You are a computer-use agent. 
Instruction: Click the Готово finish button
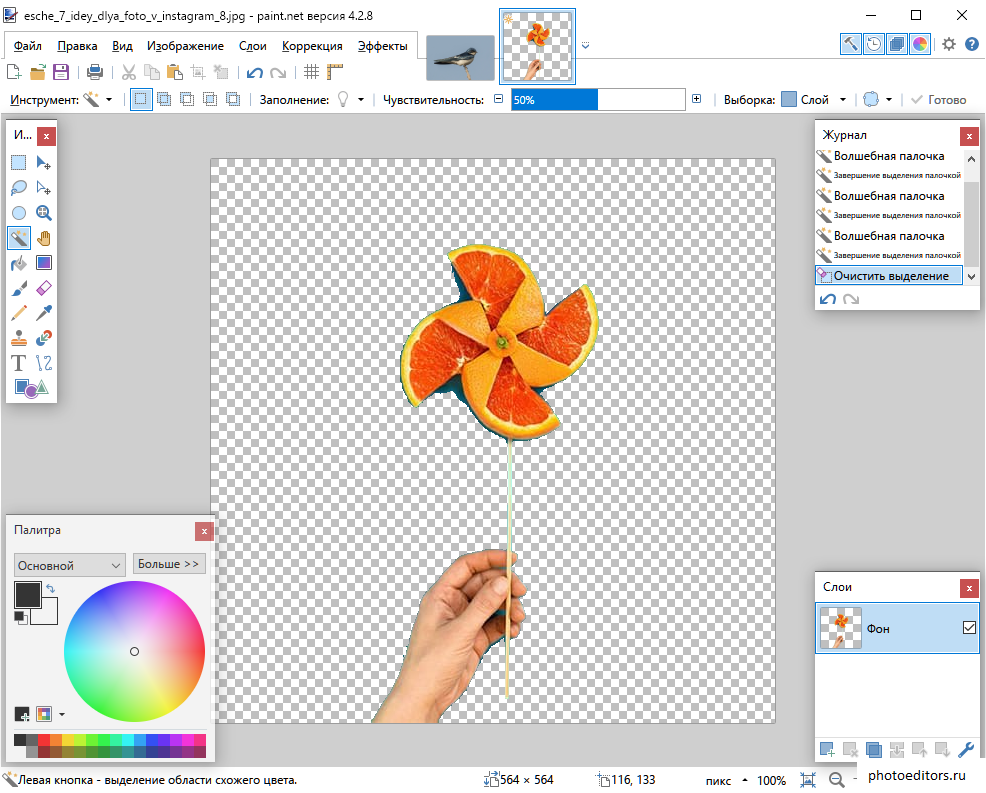point(938,99)
